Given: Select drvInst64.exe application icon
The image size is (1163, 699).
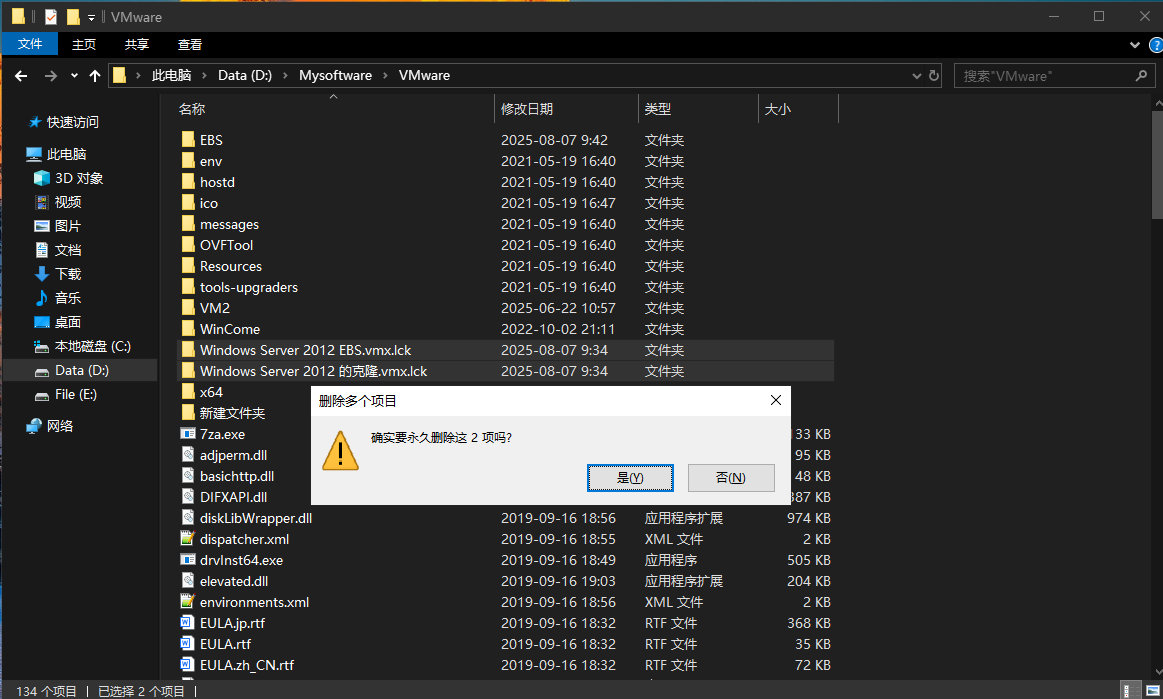Looking at the screenshot, I should 188,560.
